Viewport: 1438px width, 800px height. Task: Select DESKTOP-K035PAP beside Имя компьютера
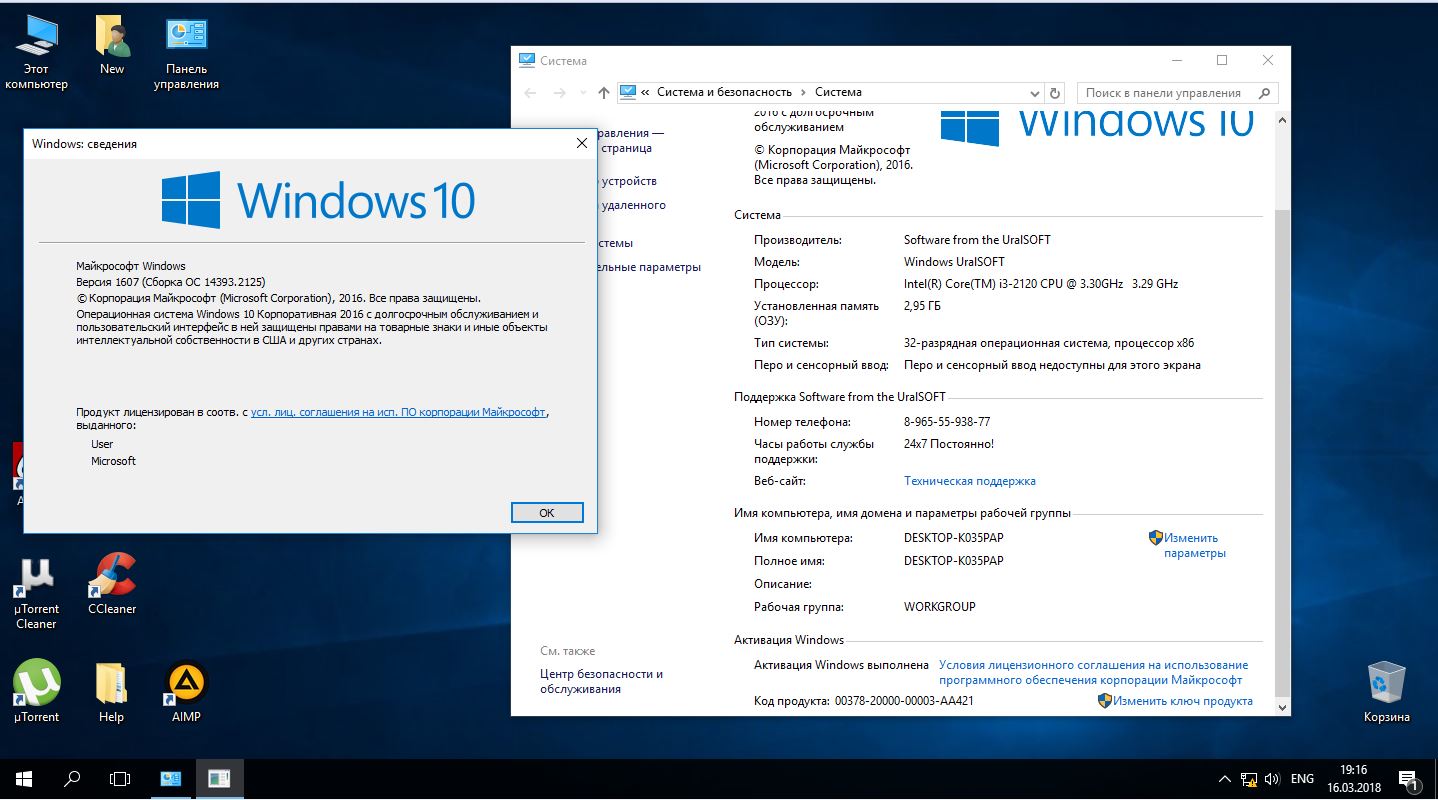[953, 538]
